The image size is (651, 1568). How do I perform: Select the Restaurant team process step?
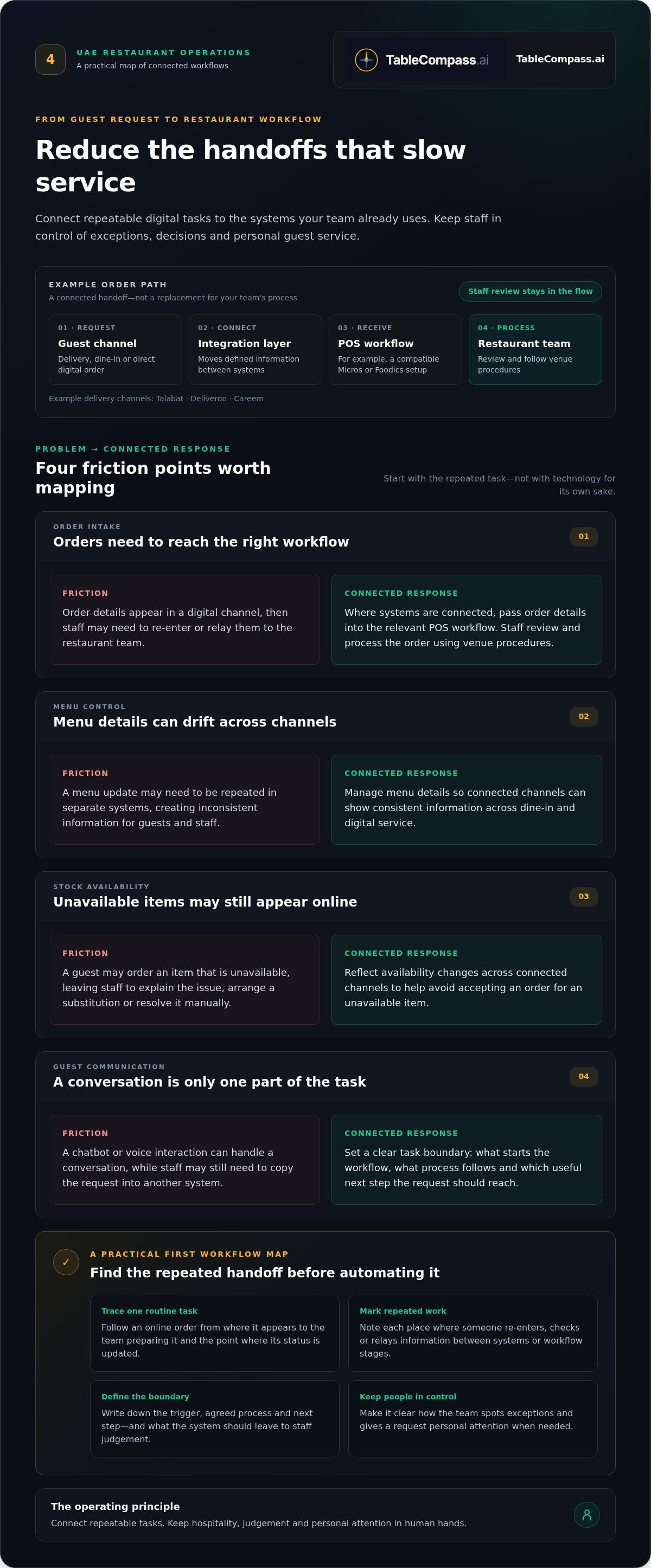(x=535, y=349)
